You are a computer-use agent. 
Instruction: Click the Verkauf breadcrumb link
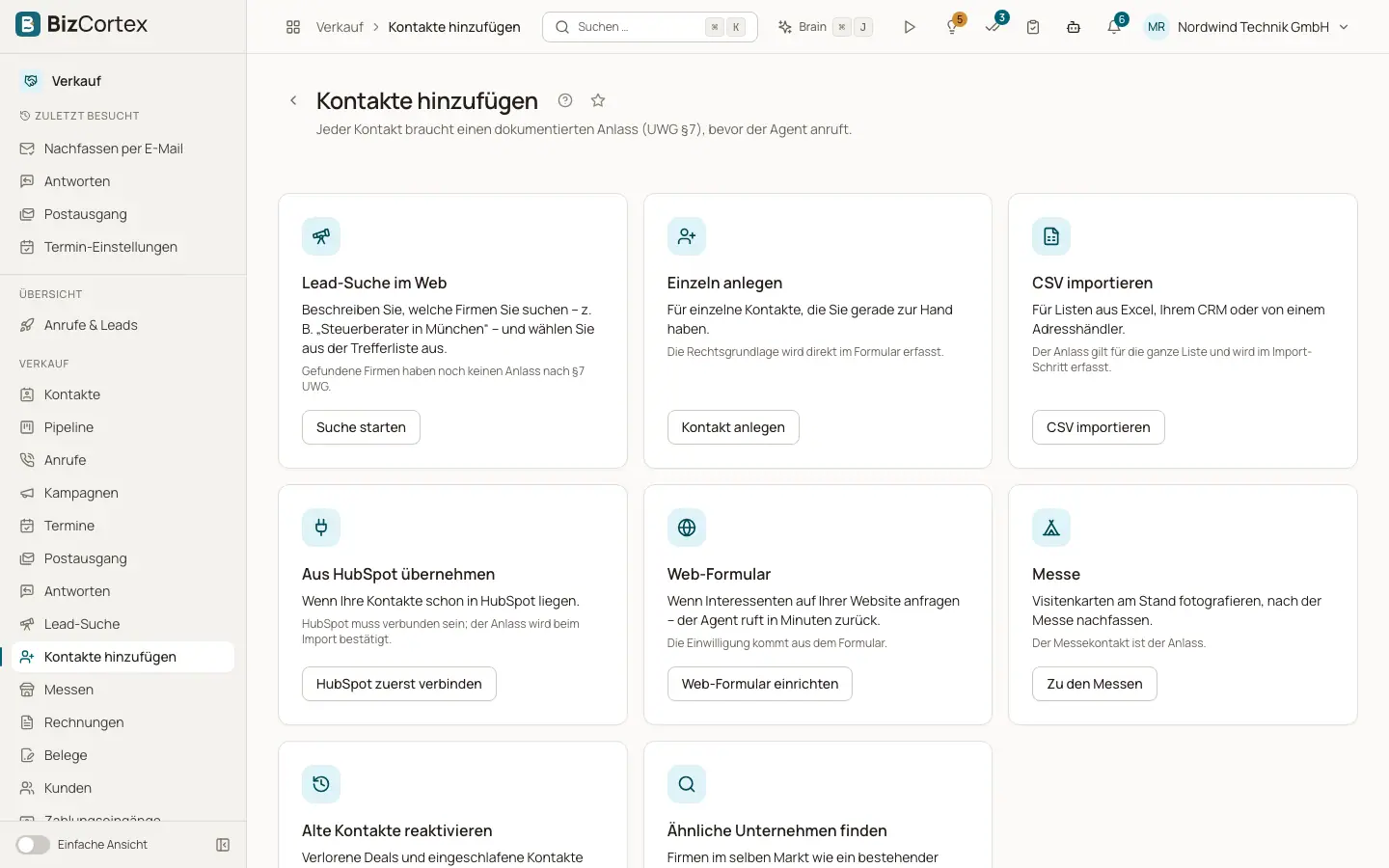point(340,27)
